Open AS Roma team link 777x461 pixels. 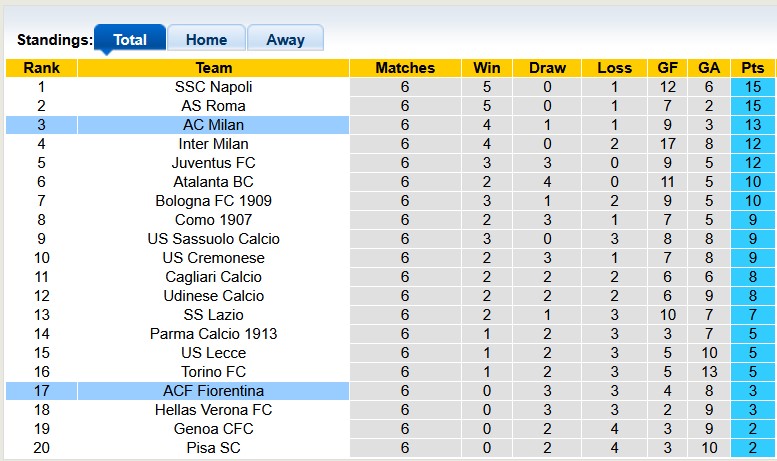pos(213,106)
